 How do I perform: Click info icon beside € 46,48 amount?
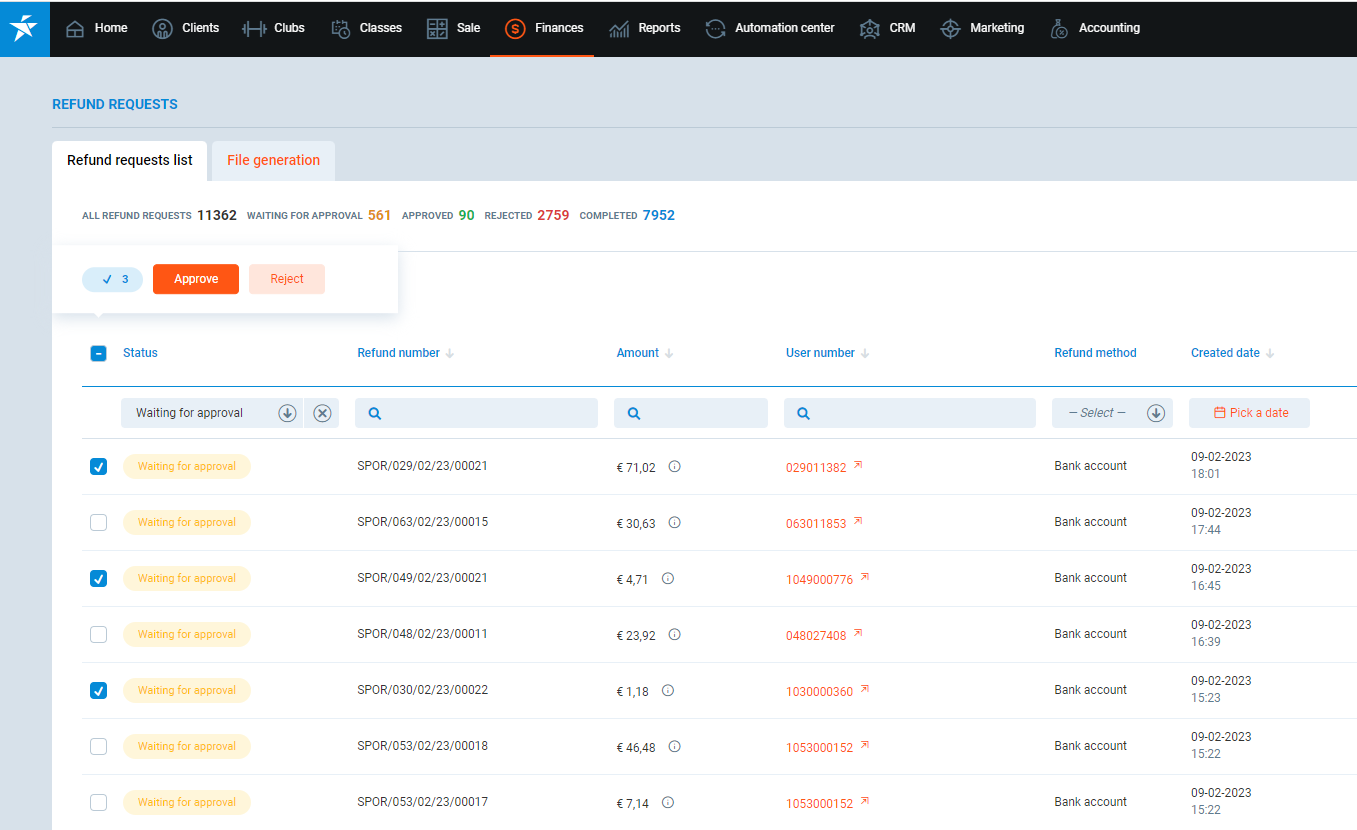pos(674,746)
